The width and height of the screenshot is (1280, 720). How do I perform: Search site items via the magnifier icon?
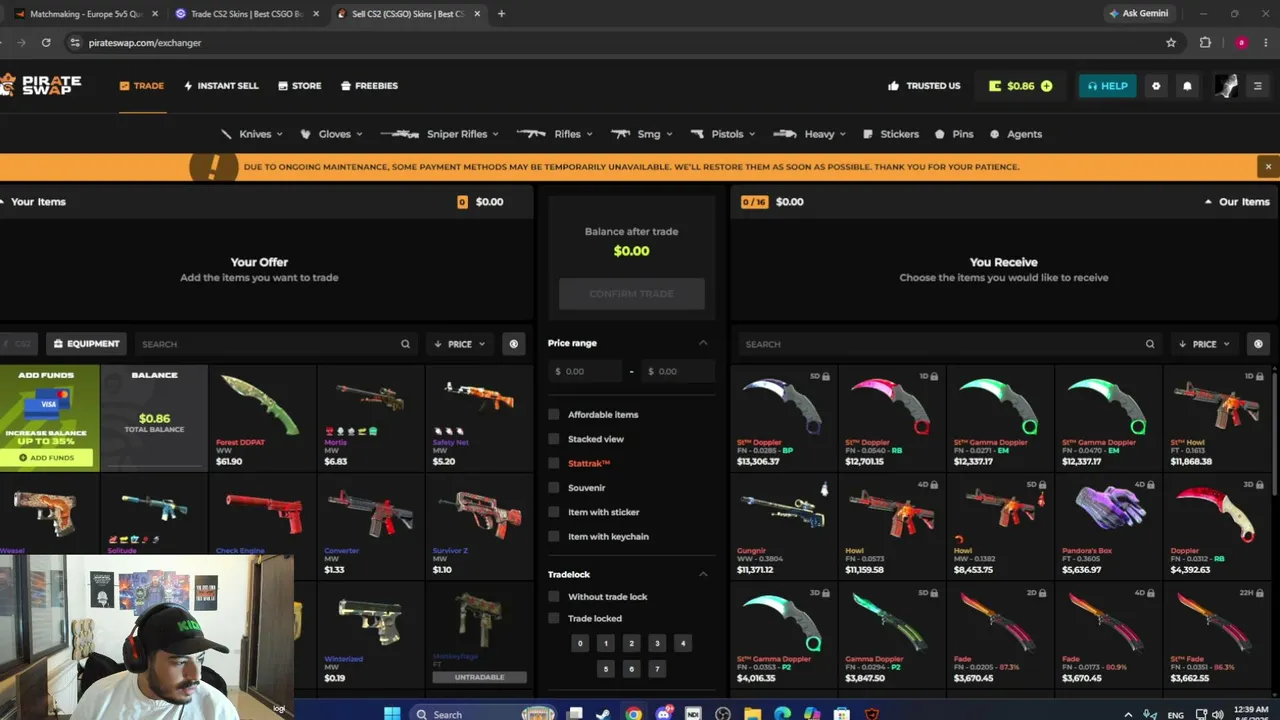click(1150, 344)
